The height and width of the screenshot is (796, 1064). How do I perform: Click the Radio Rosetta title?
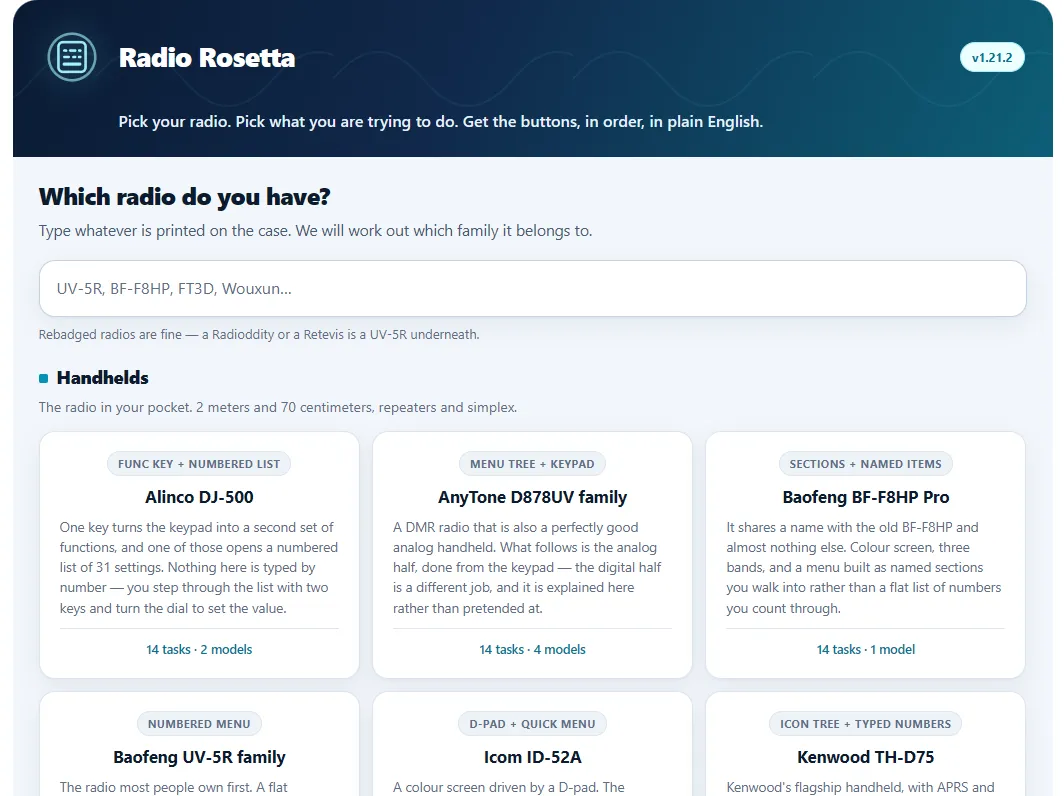(207, 58)
